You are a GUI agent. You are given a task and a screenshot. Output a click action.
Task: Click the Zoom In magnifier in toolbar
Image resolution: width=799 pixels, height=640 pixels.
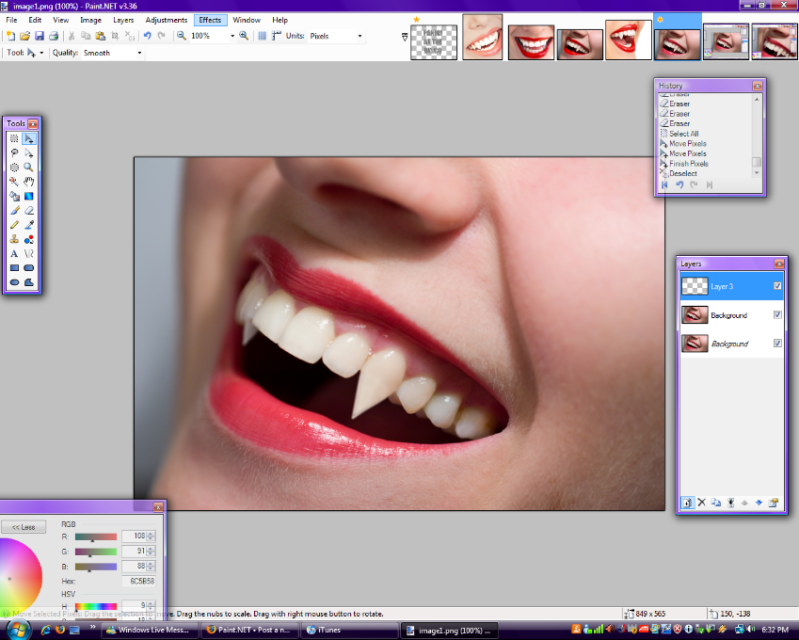point(244,36)
